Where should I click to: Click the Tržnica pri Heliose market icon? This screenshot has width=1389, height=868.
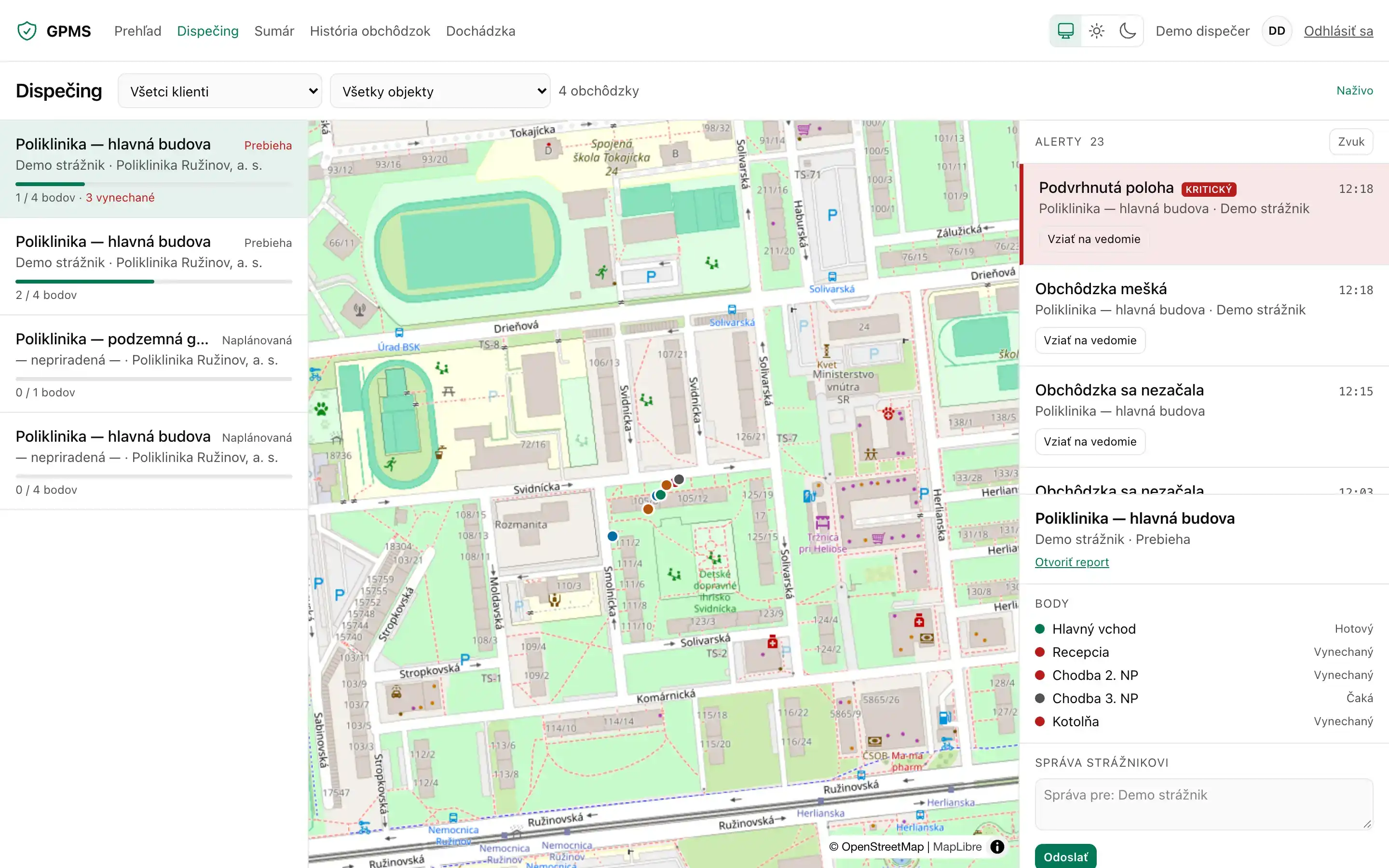(x=822, y=522)
